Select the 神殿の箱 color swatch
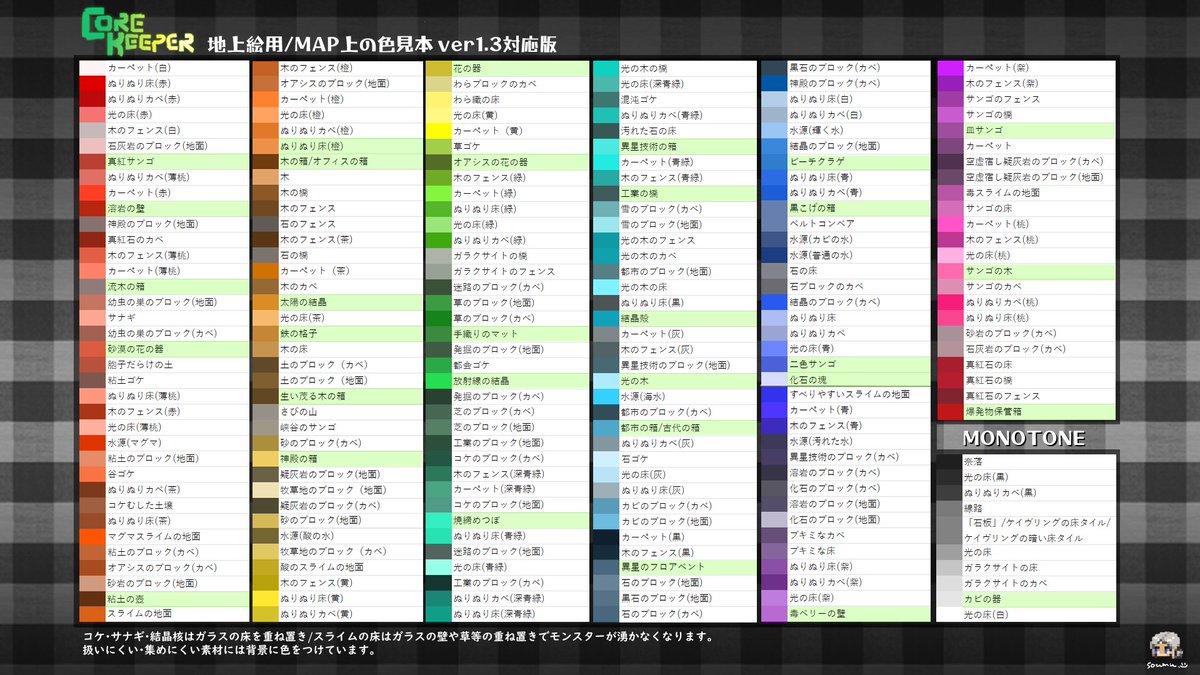This screenshot has width=1200, height=675. (x=266, y=458)
